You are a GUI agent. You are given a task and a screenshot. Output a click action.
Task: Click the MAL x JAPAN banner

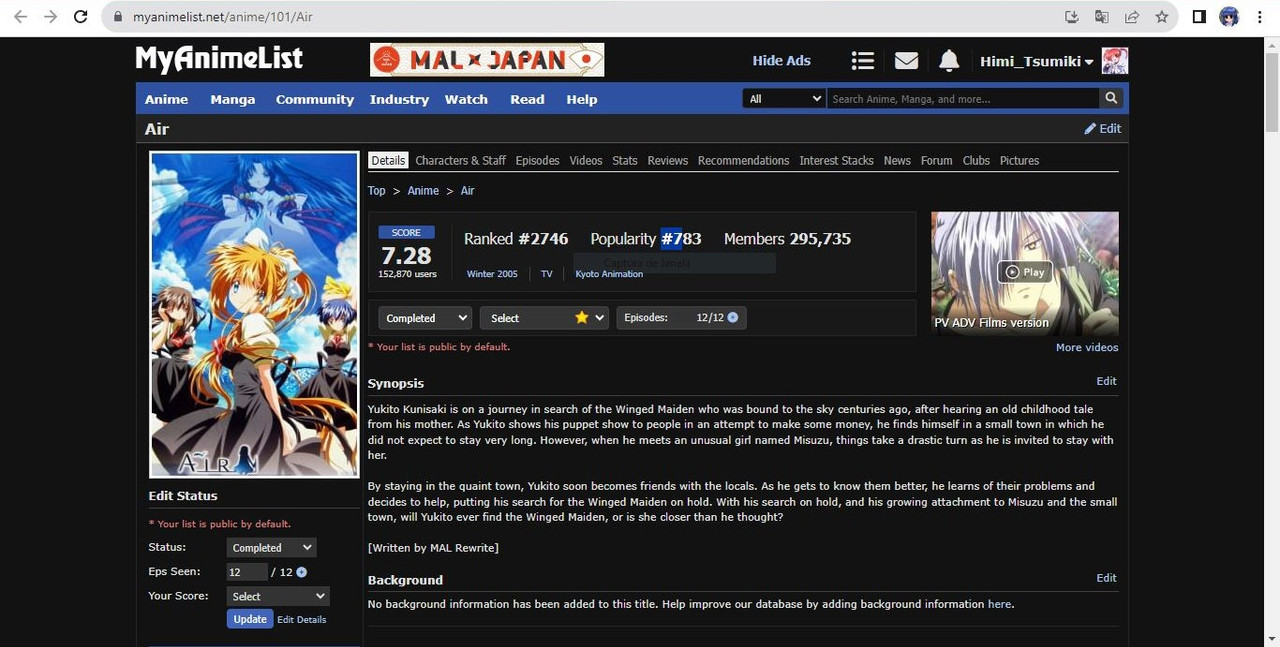click(487, 60)
